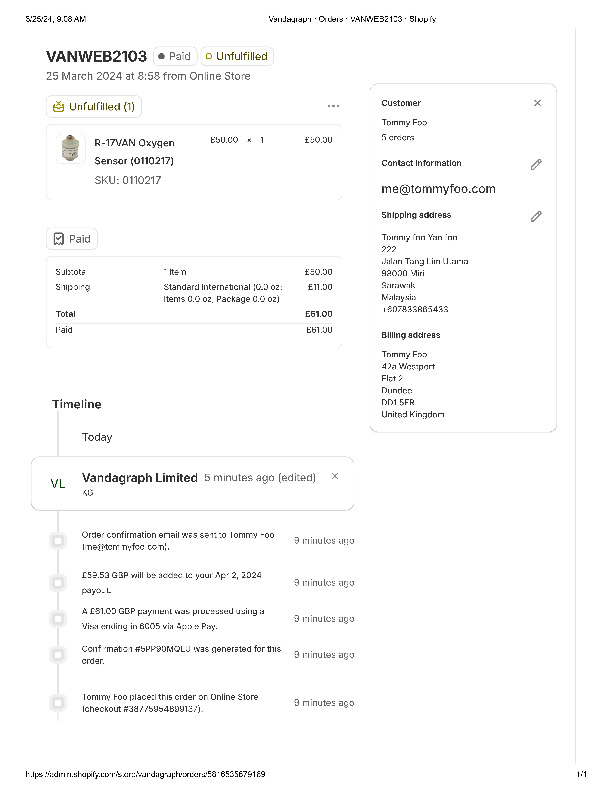Click the me@tommyfoo.com email address
Viewport: 612px width, 792px height.
point(438,189)
